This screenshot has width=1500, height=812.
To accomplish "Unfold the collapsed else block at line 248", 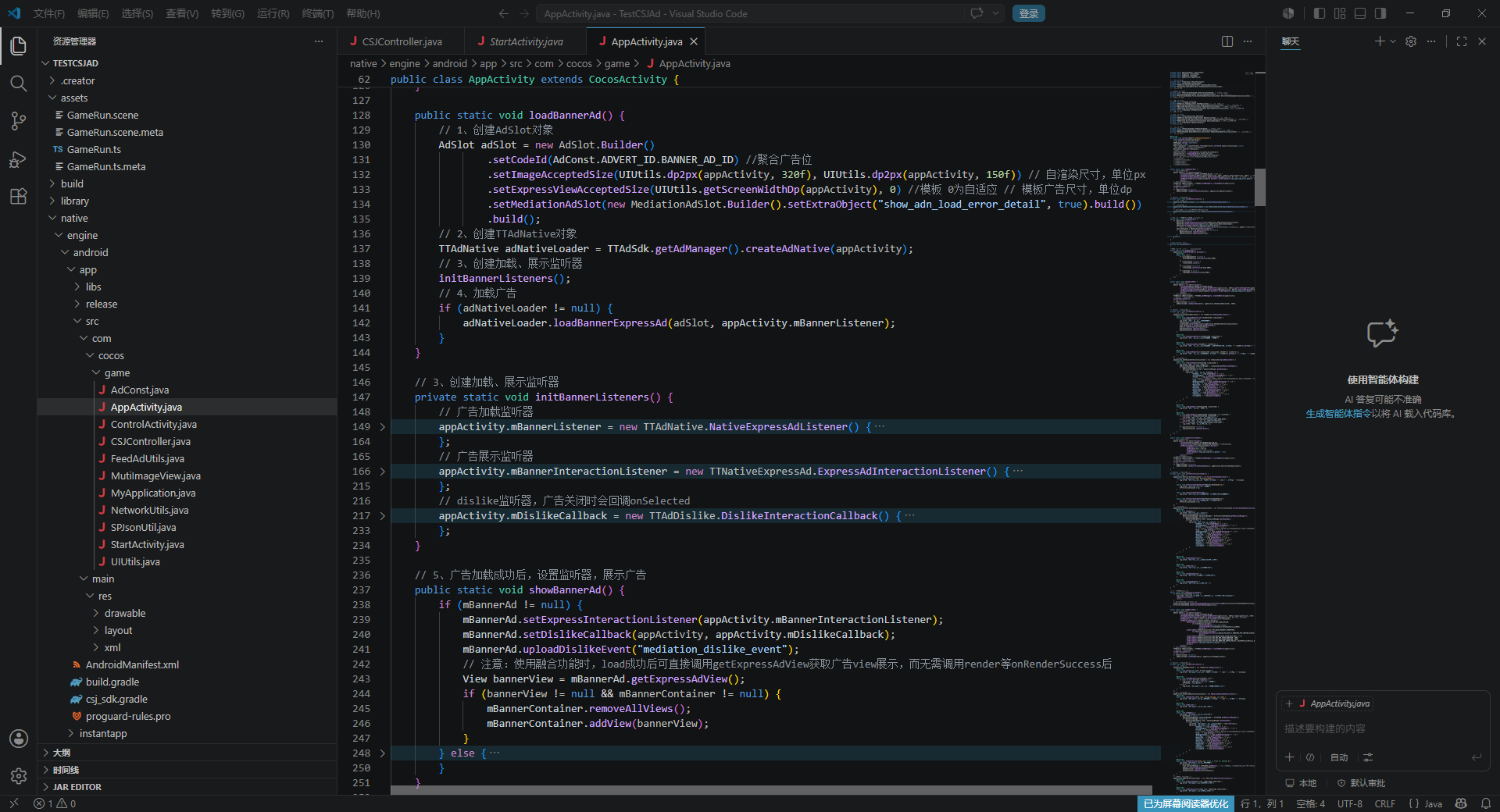I will (x=382, y=753).
